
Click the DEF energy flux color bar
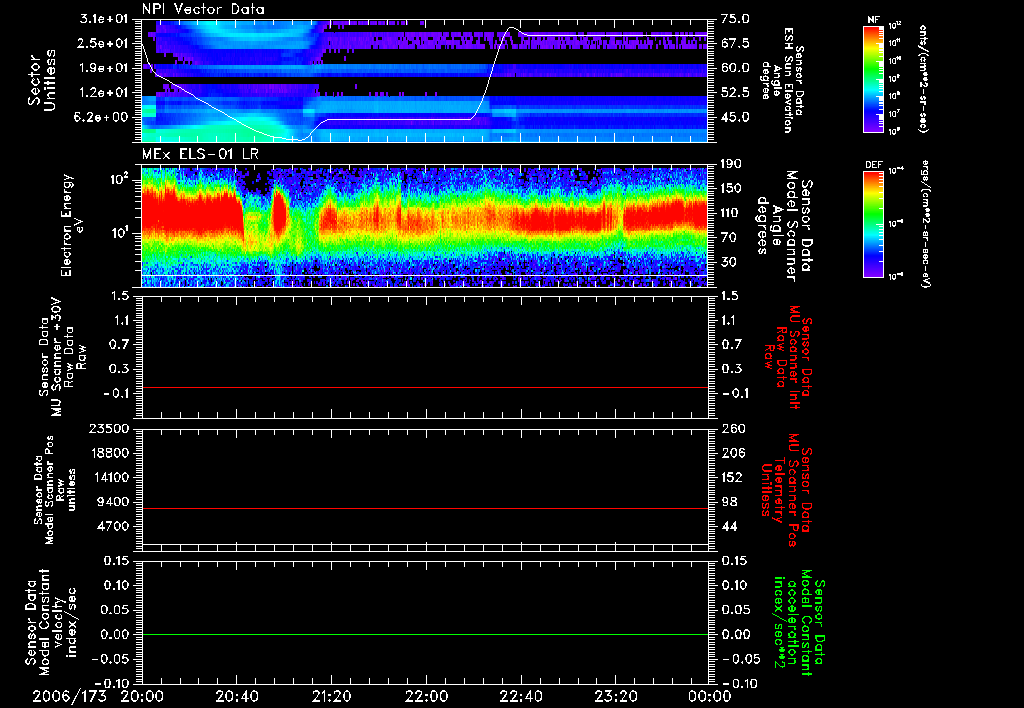click(874, 224)
